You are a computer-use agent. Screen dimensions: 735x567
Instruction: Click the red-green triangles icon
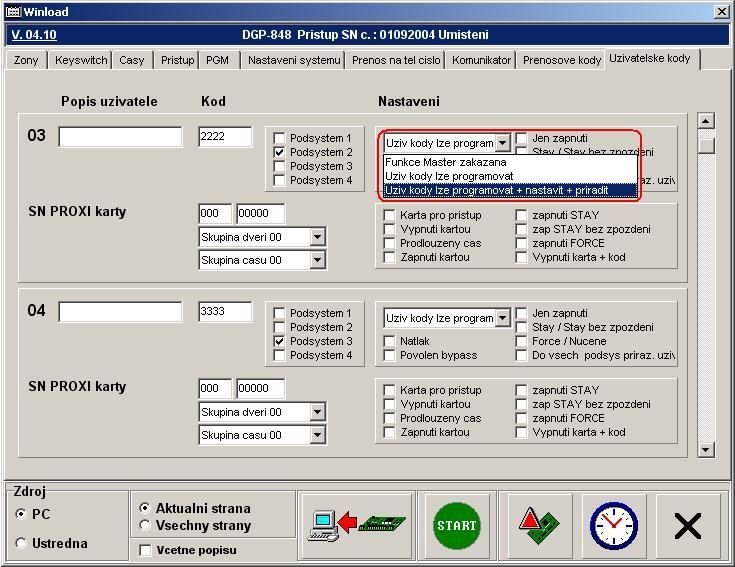pos(537,525)
